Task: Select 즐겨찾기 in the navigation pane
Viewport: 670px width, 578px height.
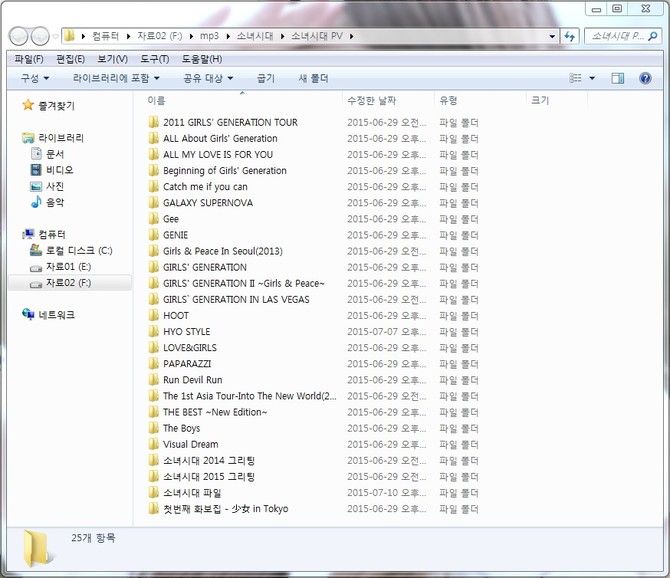Action: tap(56, 106)
